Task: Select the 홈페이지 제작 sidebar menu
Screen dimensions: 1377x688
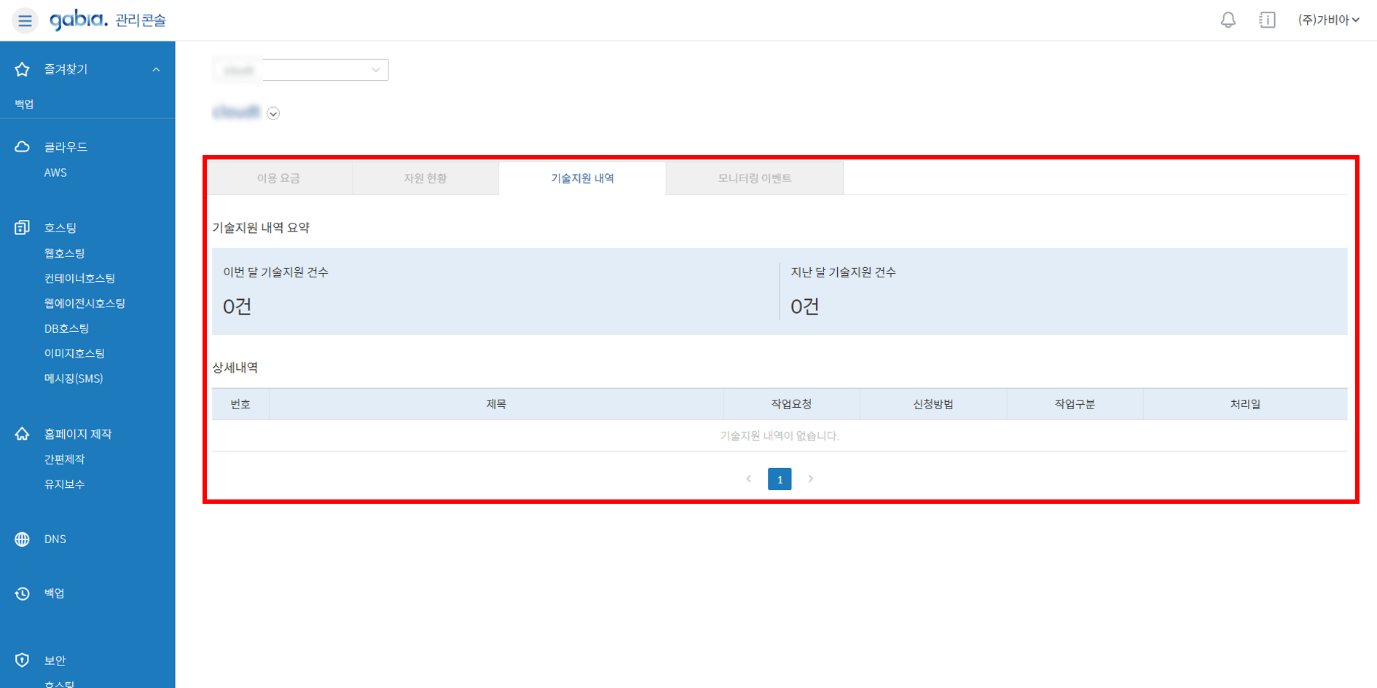Action: tap(78, 434)
